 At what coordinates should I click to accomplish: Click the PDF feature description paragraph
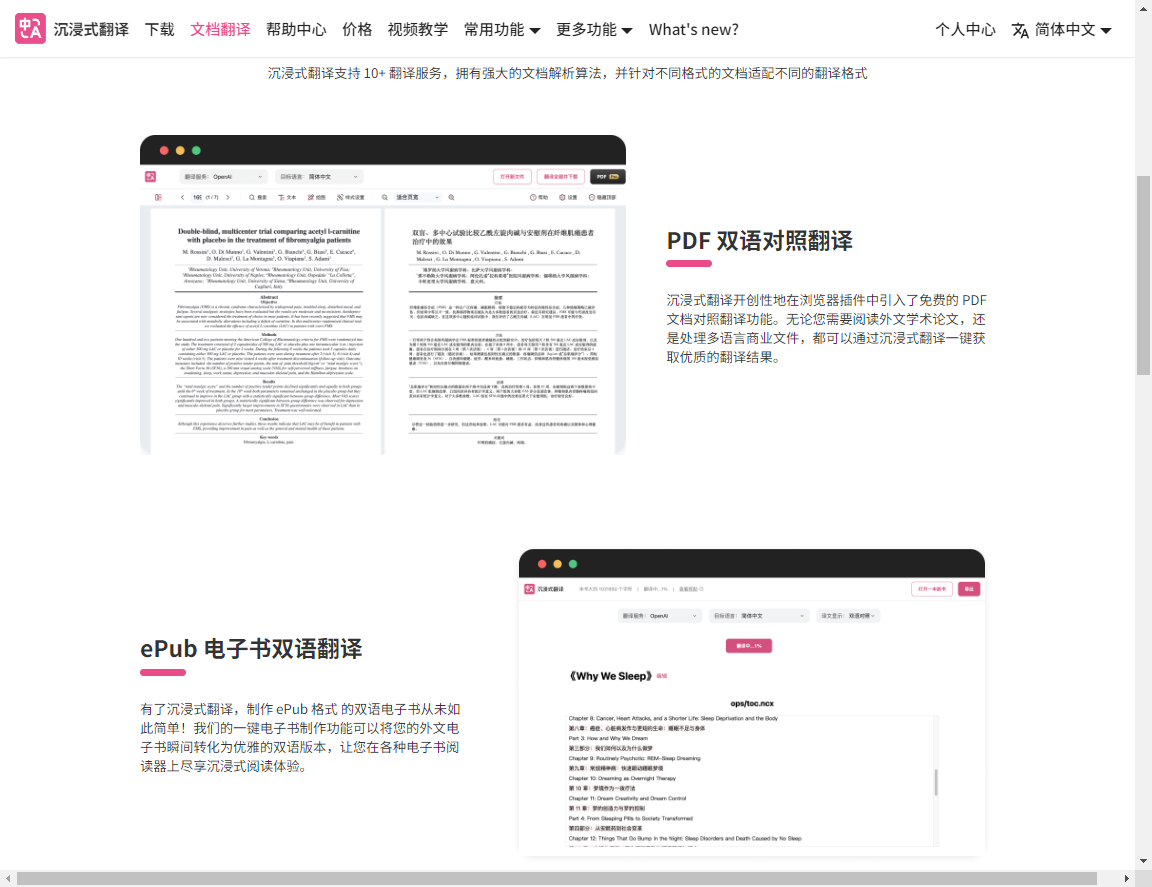[827, 328]
